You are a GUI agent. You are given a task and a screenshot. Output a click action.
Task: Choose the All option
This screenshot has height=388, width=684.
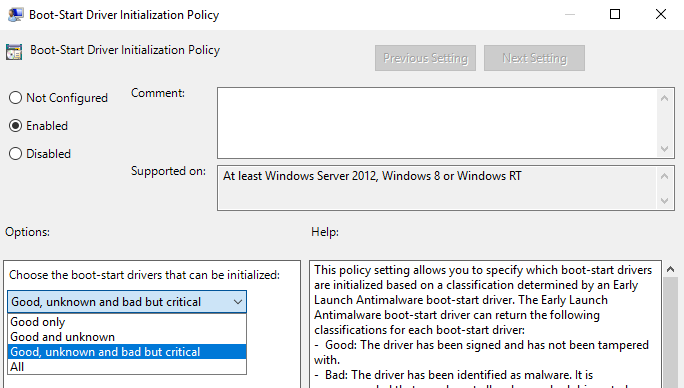tap(127, 367)
